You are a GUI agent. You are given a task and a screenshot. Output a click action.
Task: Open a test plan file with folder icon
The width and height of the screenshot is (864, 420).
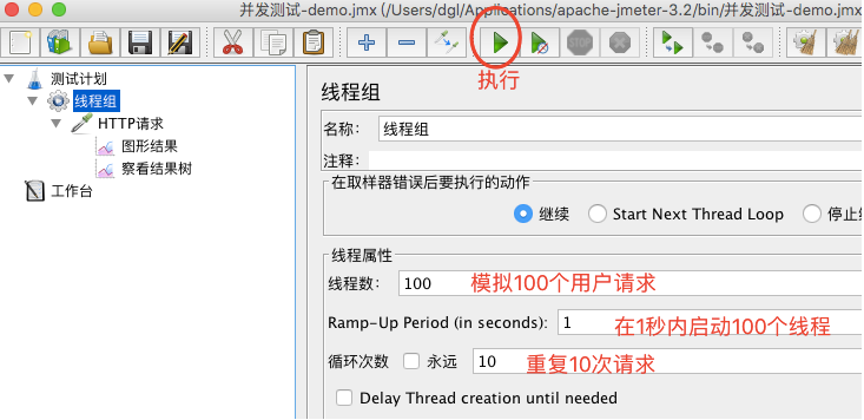click(x=100, y=42)
